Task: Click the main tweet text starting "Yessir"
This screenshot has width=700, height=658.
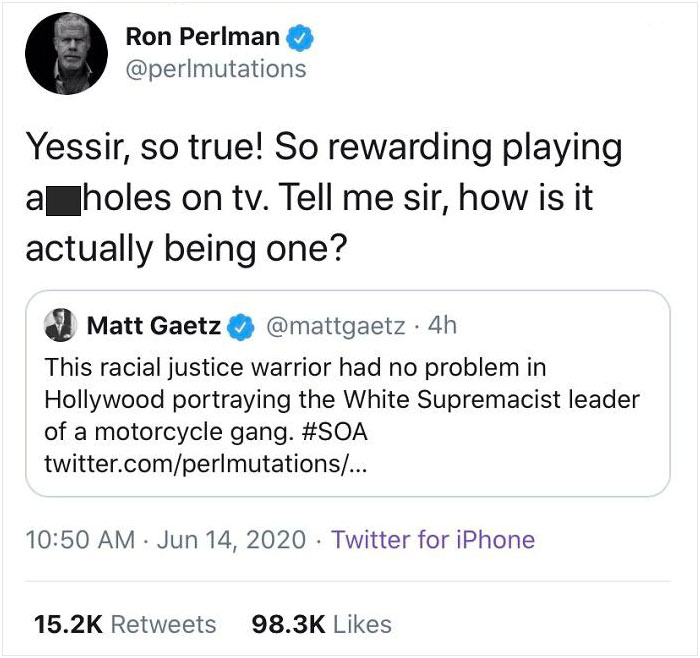Action: (x=323, y=149)
